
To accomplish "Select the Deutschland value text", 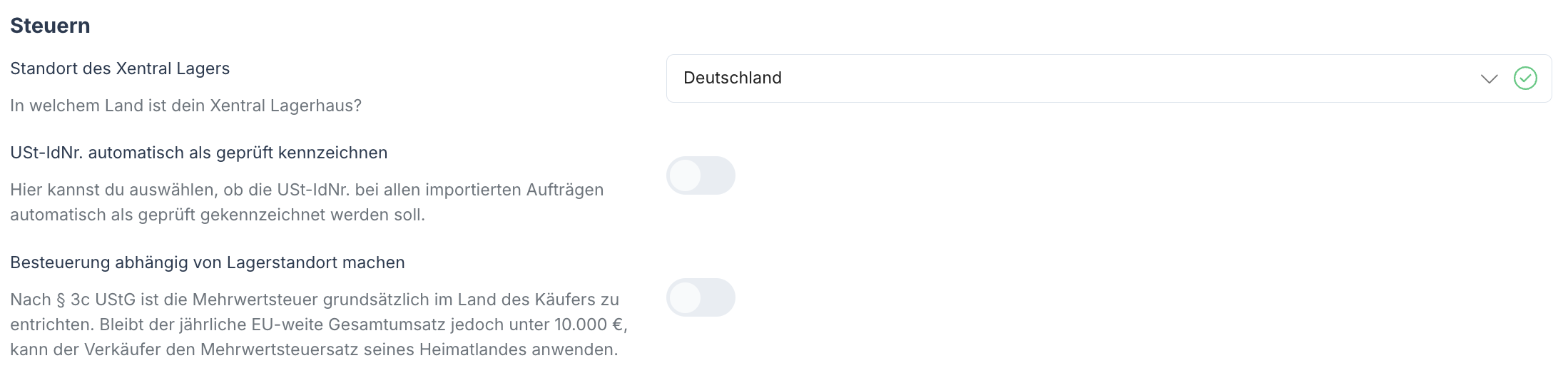I will pyautogui.click(x=733, y=78).
